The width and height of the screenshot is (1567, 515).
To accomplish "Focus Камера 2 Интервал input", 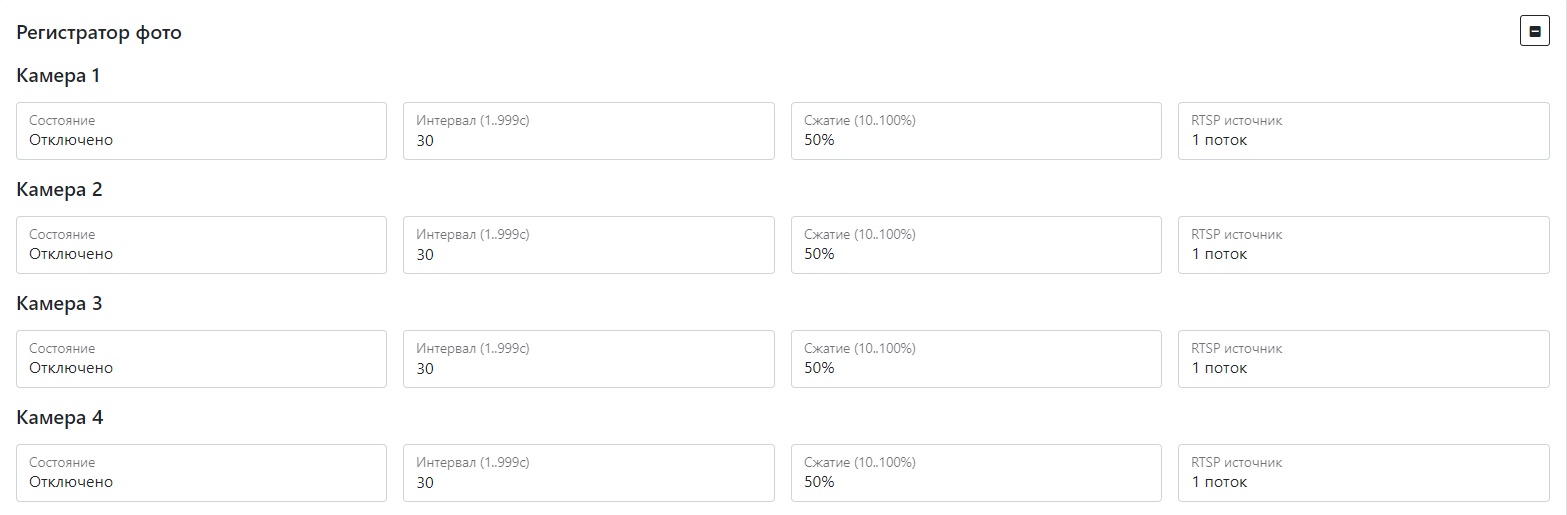I will click(x=588, y=245).
